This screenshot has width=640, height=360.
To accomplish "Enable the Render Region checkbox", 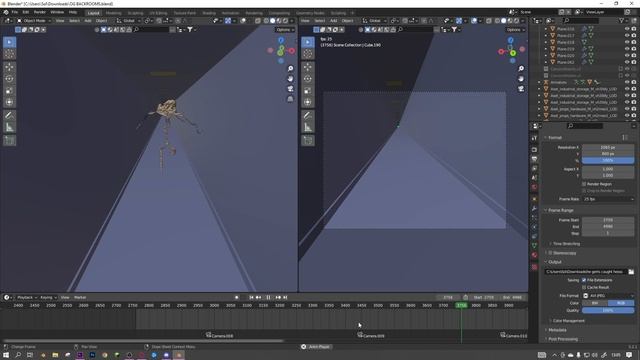I will [584, 184].
